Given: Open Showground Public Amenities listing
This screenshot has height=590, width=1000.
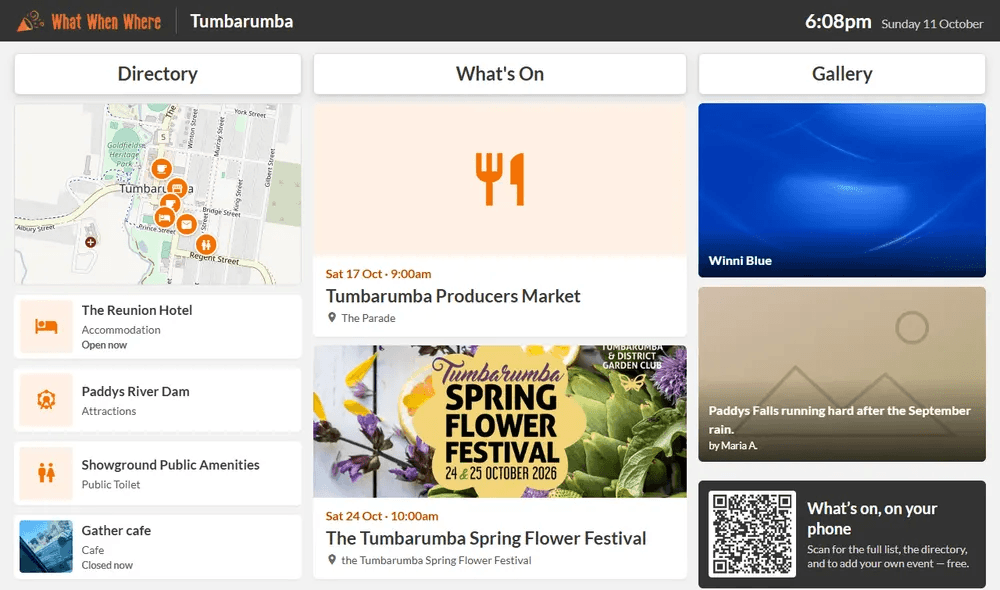Looking at the screenshot, I should coord(158,473).
